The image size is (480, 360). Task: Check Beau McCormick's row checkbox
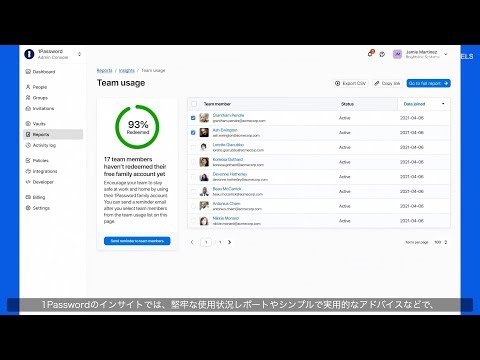pyautogui.click(x=193, y=191)
